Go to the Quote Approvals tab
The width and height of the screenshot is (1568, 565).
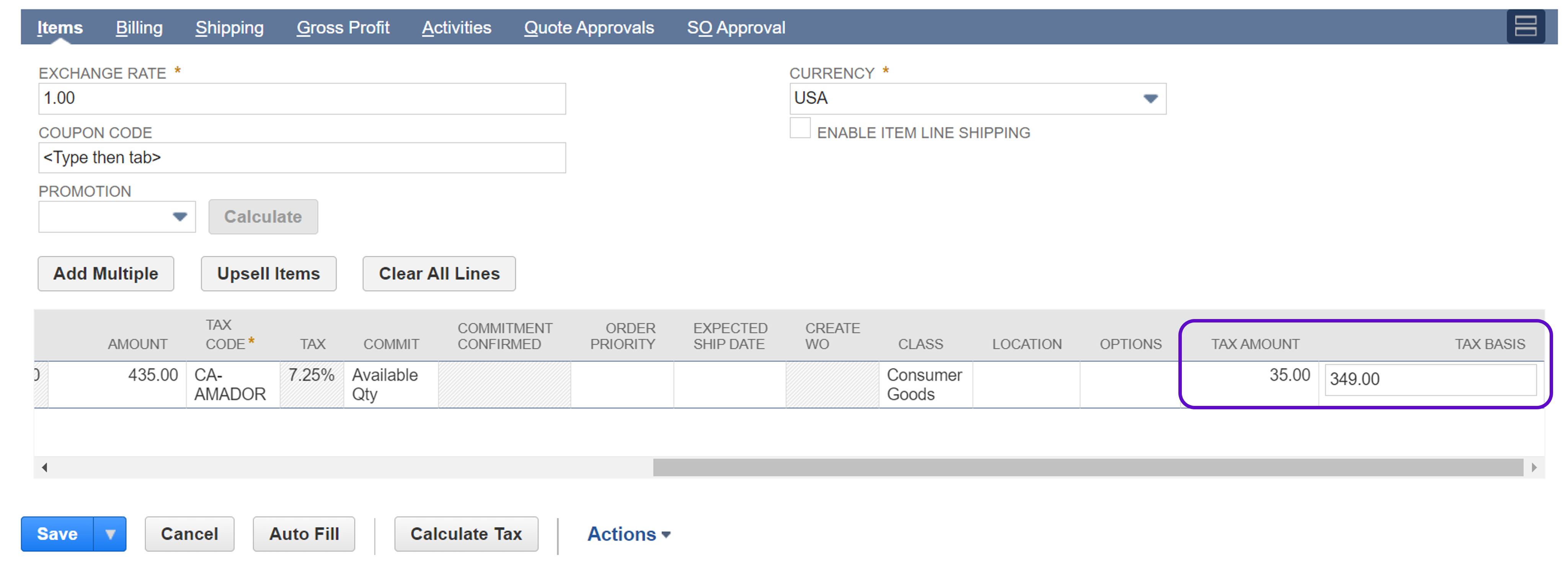(x=589, y=28)
